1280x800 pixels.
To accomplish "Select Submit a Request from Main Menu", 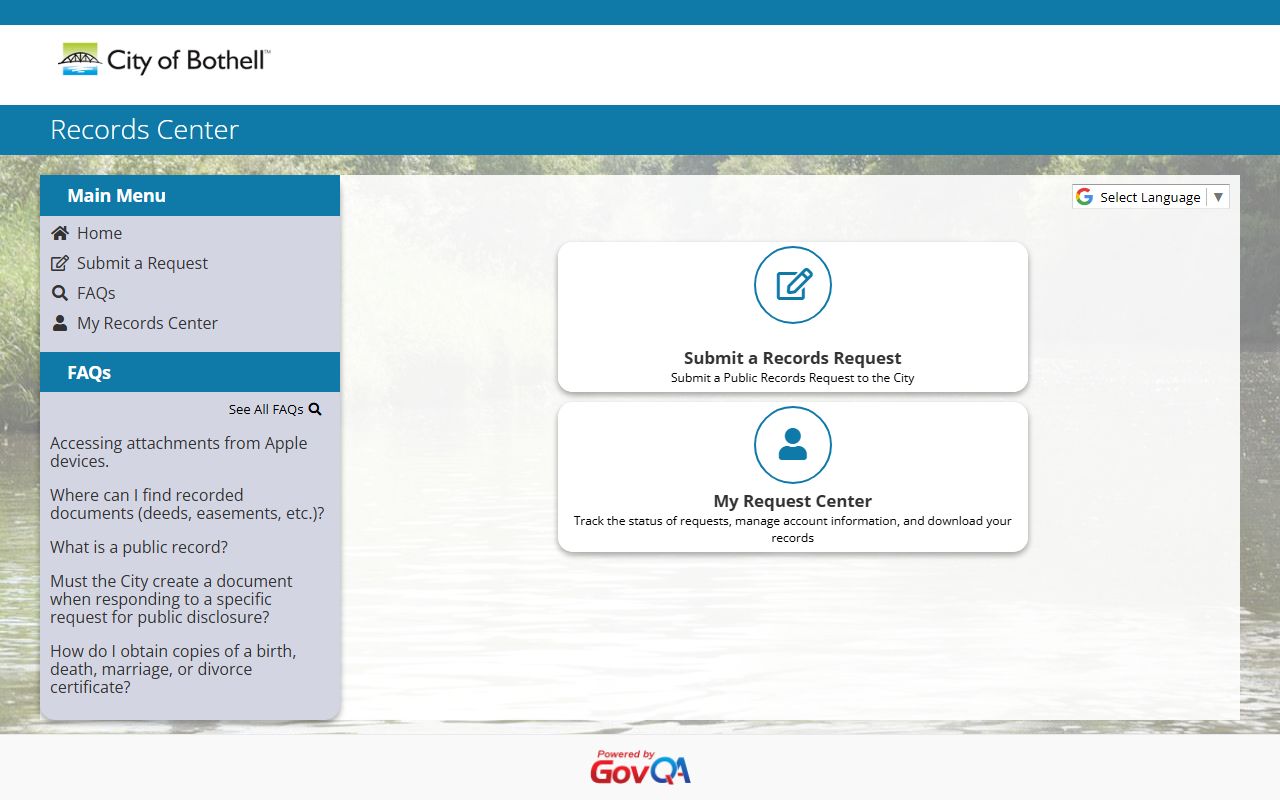I will (142, 263).
